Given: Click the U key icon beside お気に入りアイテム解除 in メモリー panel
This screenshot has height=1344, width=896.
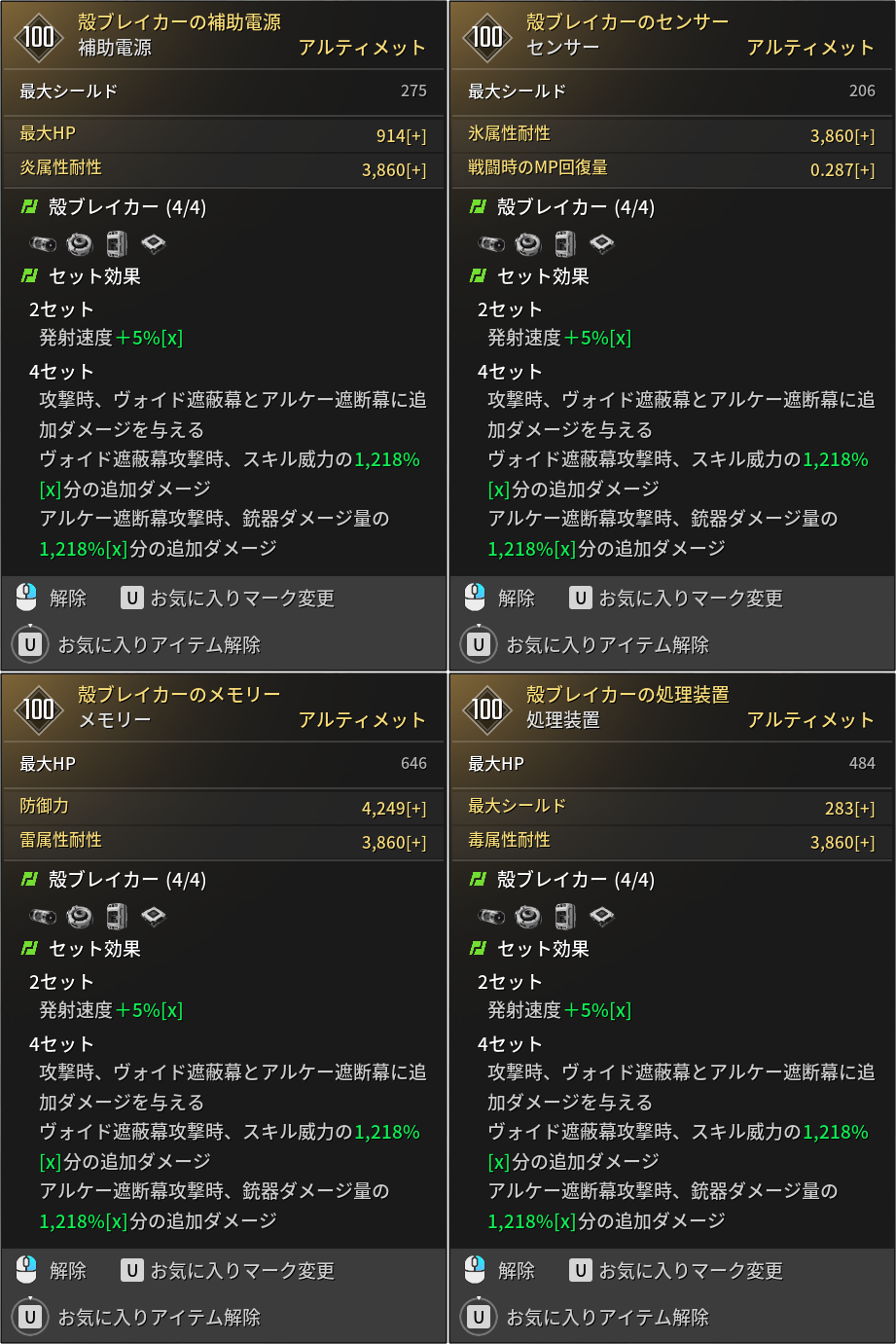Looking at the screenshot, I should tap(30, 1317).
